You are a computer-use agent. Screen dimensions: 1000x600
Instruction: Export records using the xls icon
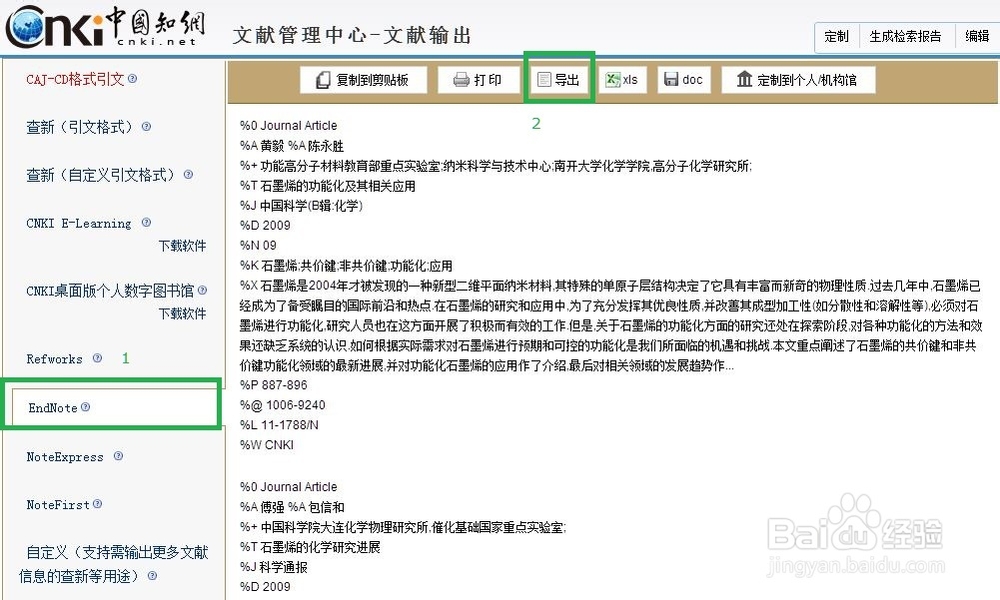click(x=612, y=78)
